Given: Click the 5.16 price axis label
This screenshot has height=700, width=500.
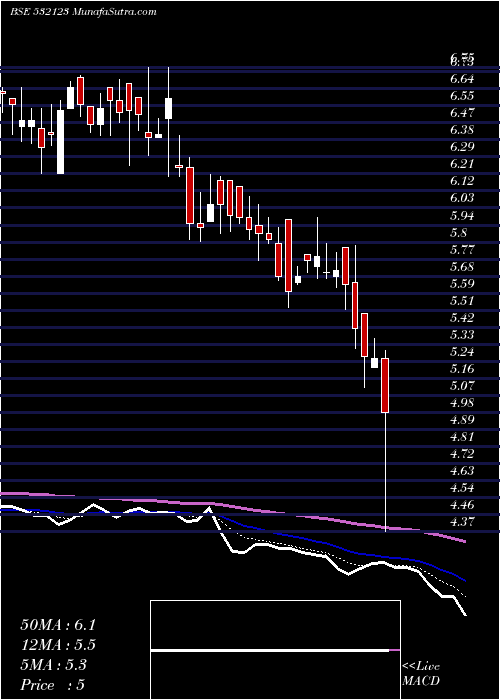Looking at the screenshot, I should click(x=462, y=368).
